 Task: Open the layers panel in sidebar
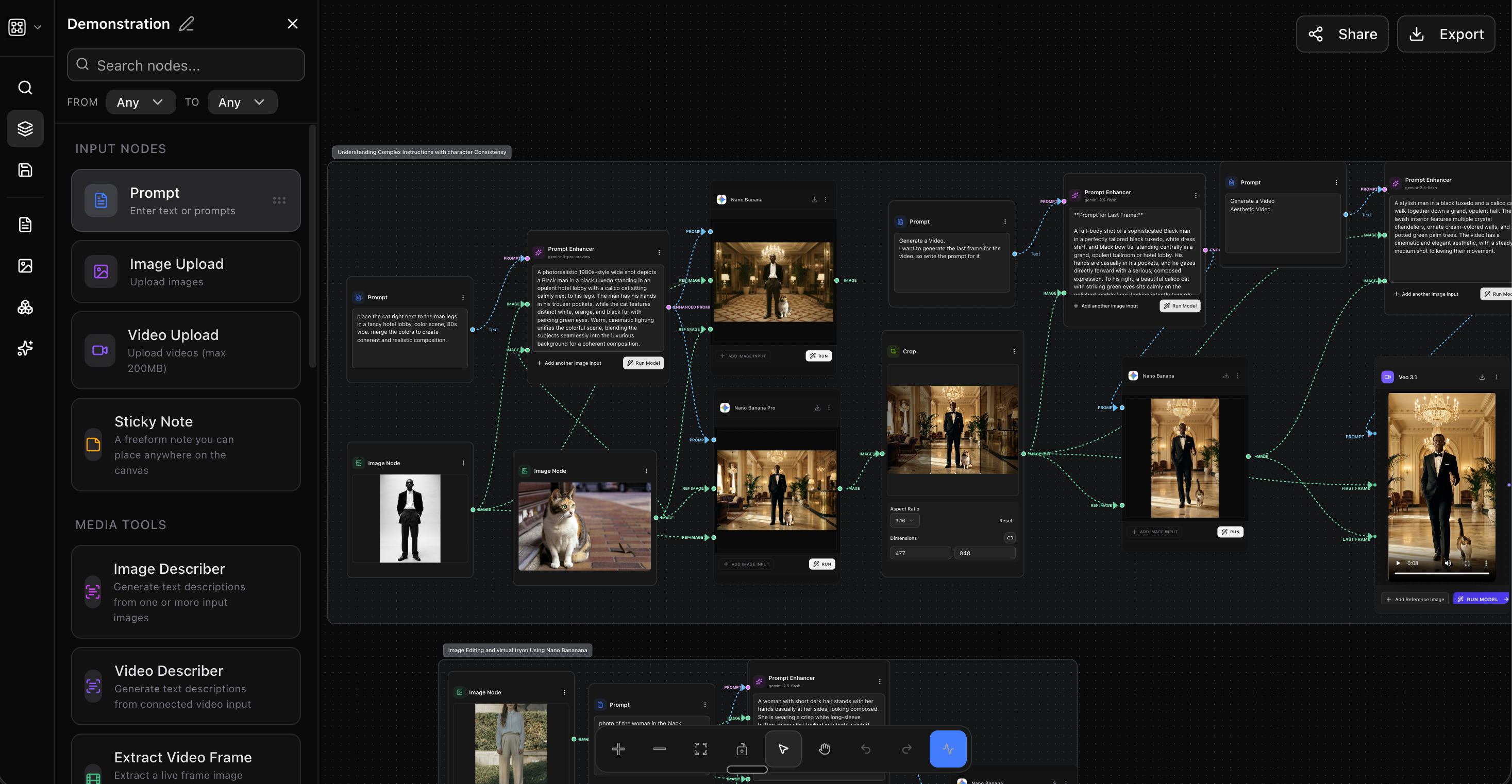click(x=25, y=128)
